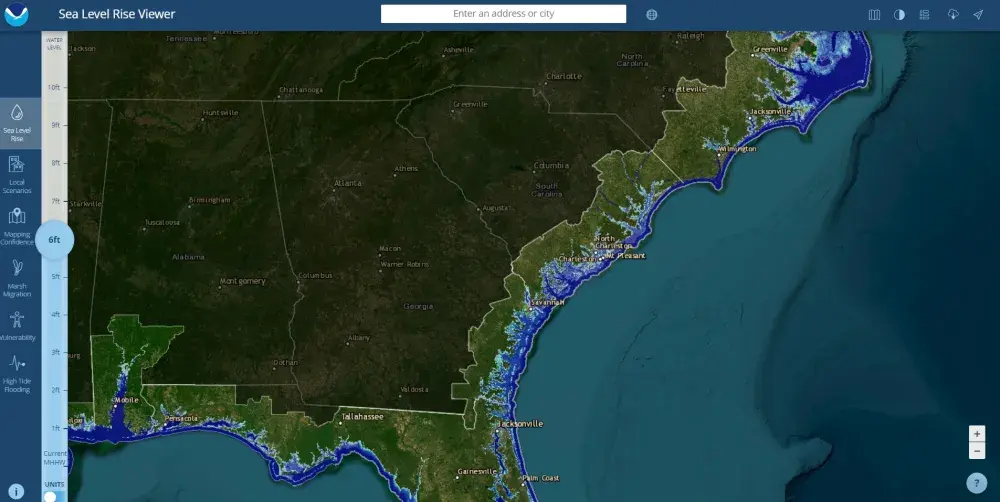
Task: Open the legend list icon
Action: (925, 15)
